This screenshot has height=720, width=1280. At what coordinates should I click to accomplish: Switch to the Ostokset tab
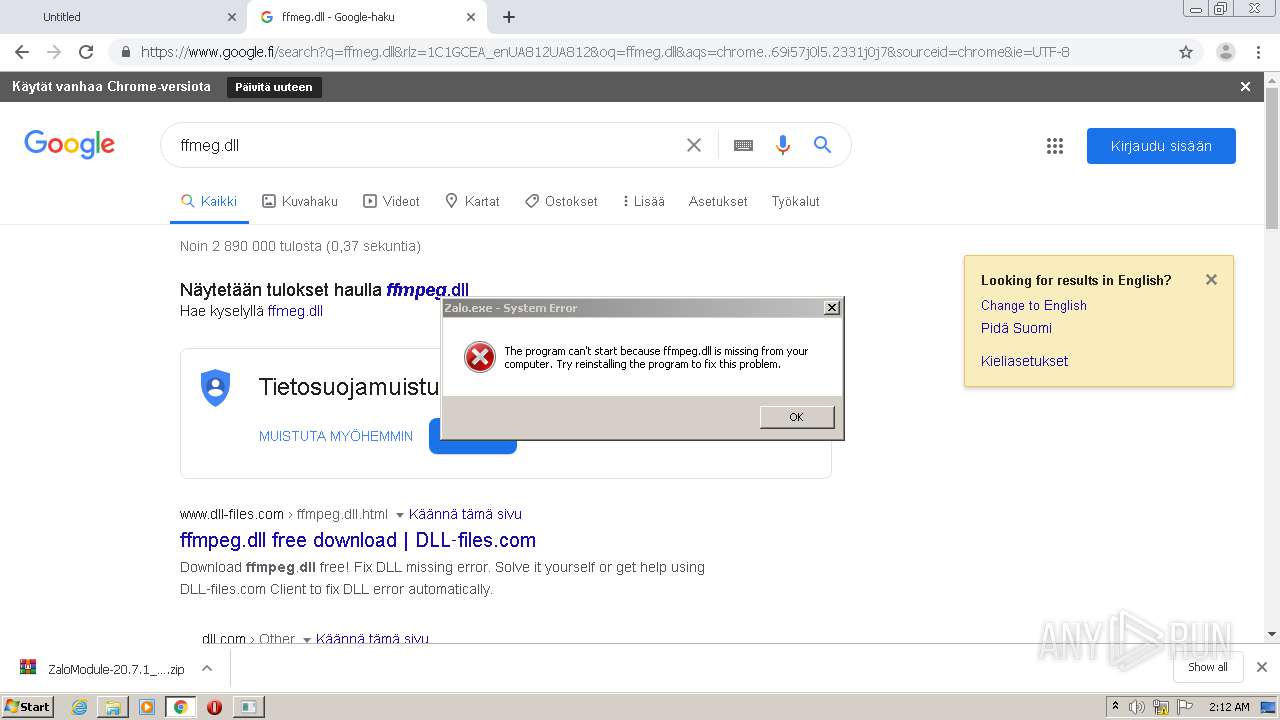pos(561,201)
